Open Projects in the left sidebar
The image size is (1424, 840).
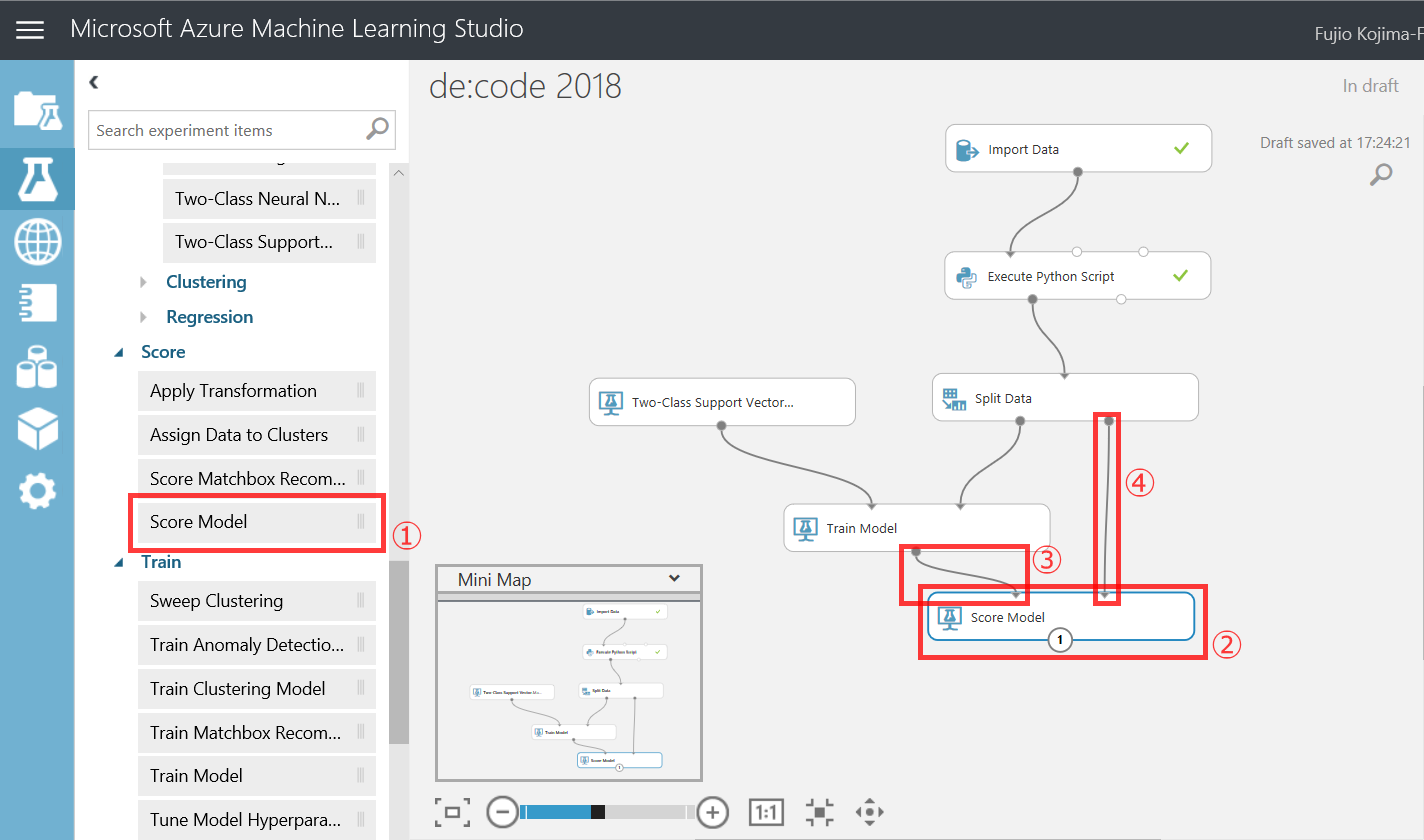[x=37, y=111]
